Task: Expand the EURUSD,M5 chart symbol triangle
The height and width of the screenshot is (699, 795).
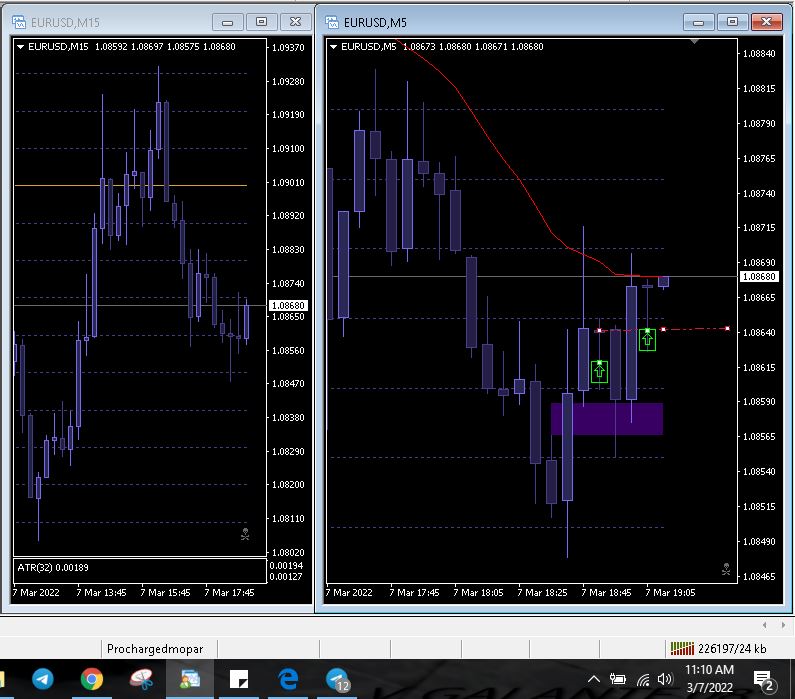Action: tap(334, 47)
